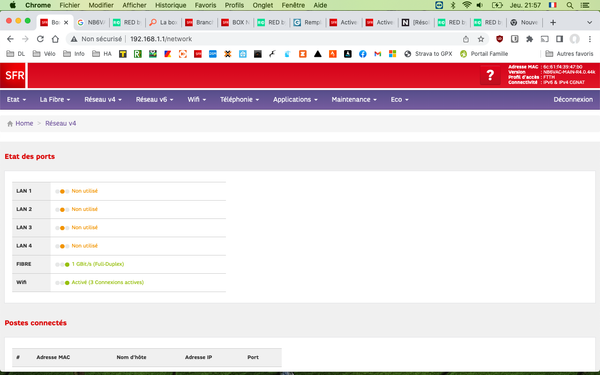This screenshot has height=375, width=600.
Task: Open the Favoris menu
Action: click(205, 5)
